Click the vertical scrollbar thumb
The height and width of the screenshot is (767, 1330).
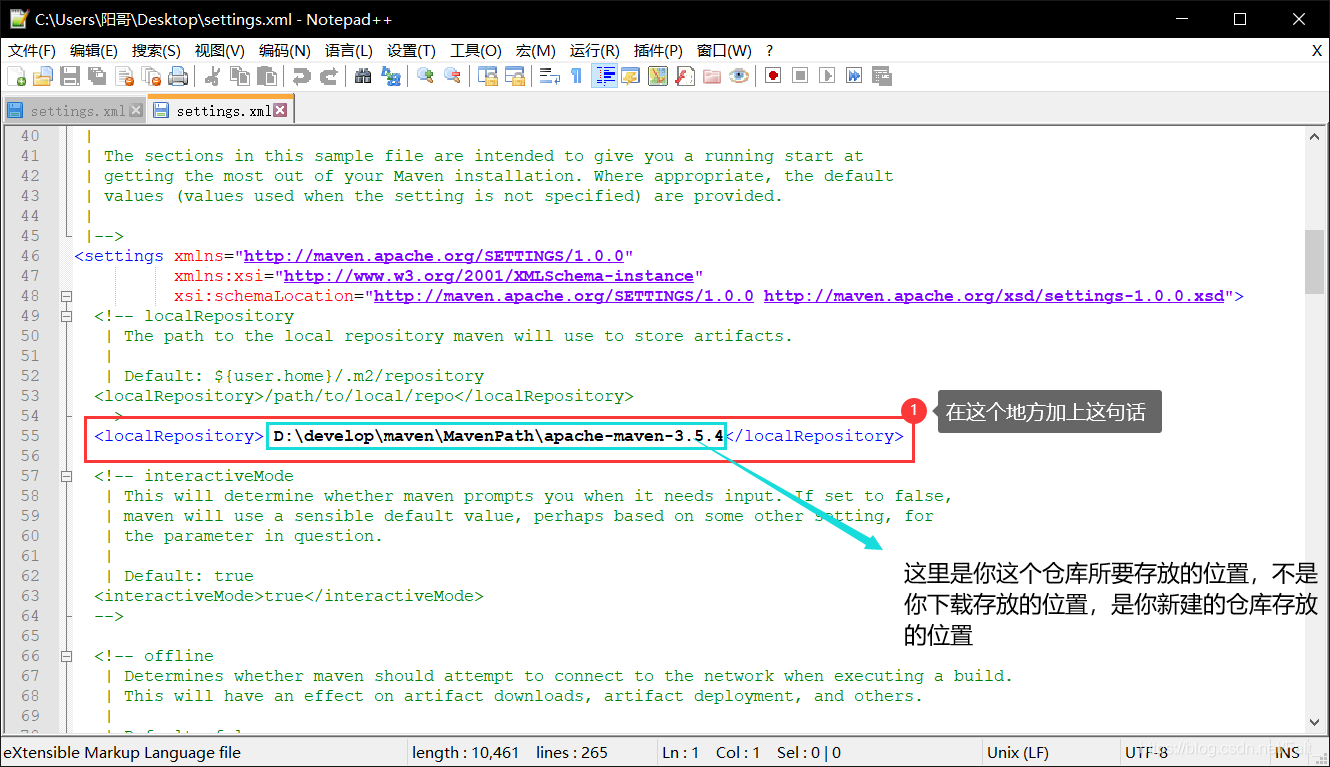(1314, 261)
